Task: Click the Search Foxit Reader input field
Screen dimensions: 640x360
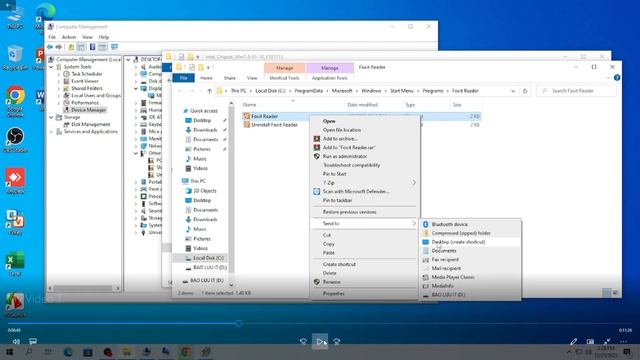Action: [x=576, y=91]
